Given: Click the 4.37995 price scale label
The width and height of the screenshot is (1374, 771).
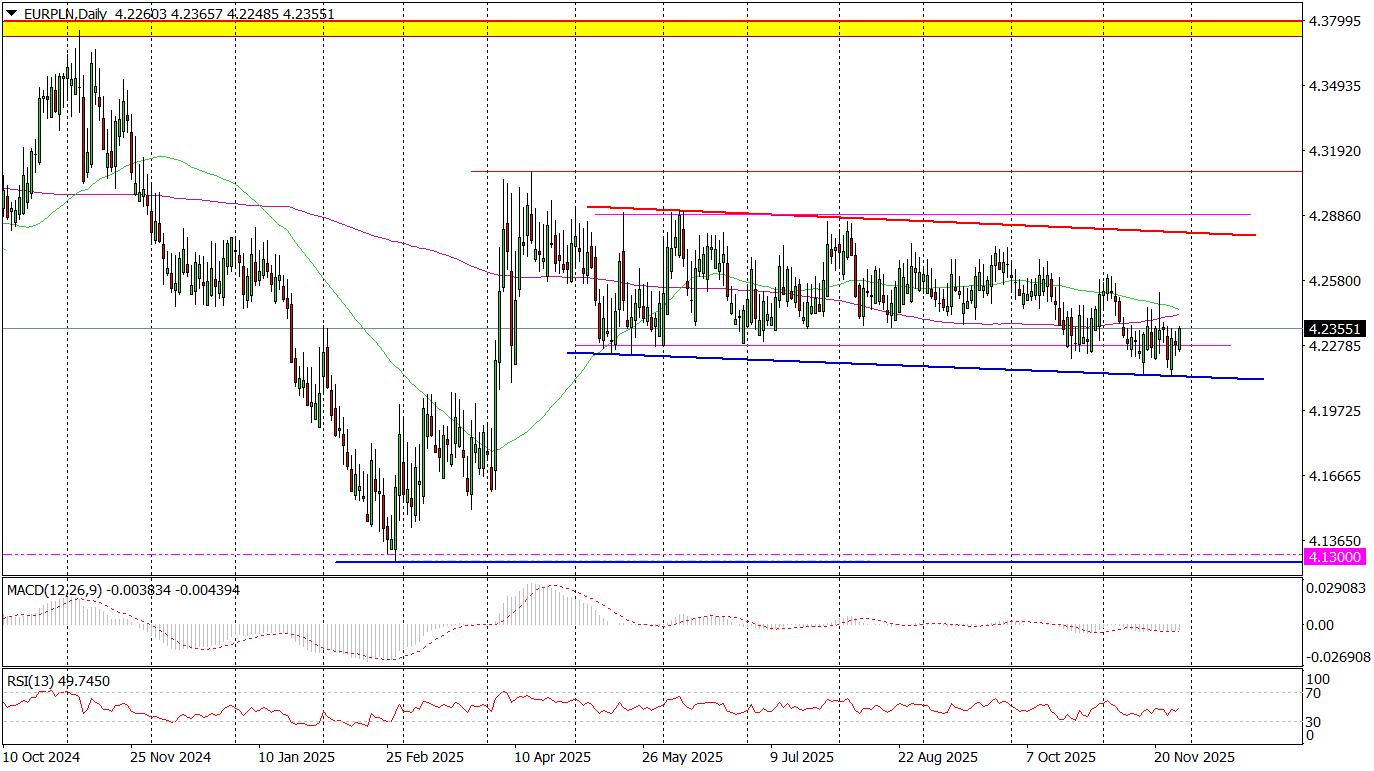Looking at the screenshot, I should tap(1335, 21).
